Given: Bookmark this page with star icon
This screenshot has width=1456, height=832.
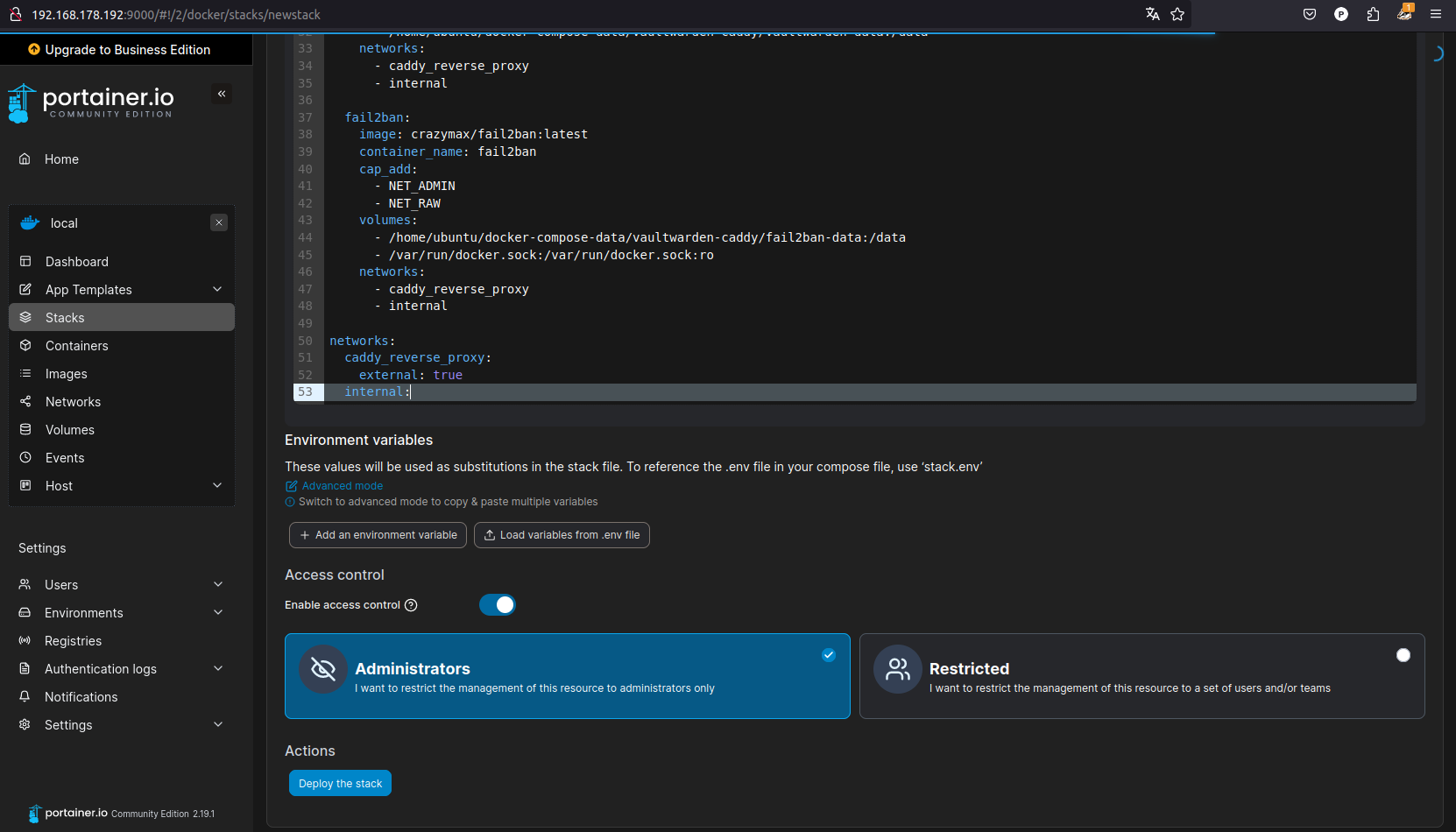Looking at the screenshot, I should coord(1177,14).
